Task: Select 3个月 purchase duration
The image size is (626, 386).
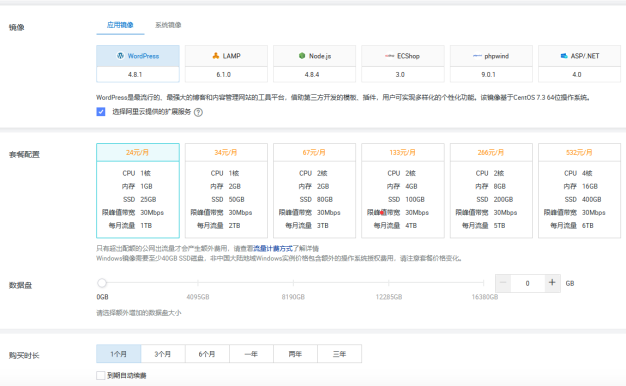Action: pyautogui.click(x=163, y=354)
